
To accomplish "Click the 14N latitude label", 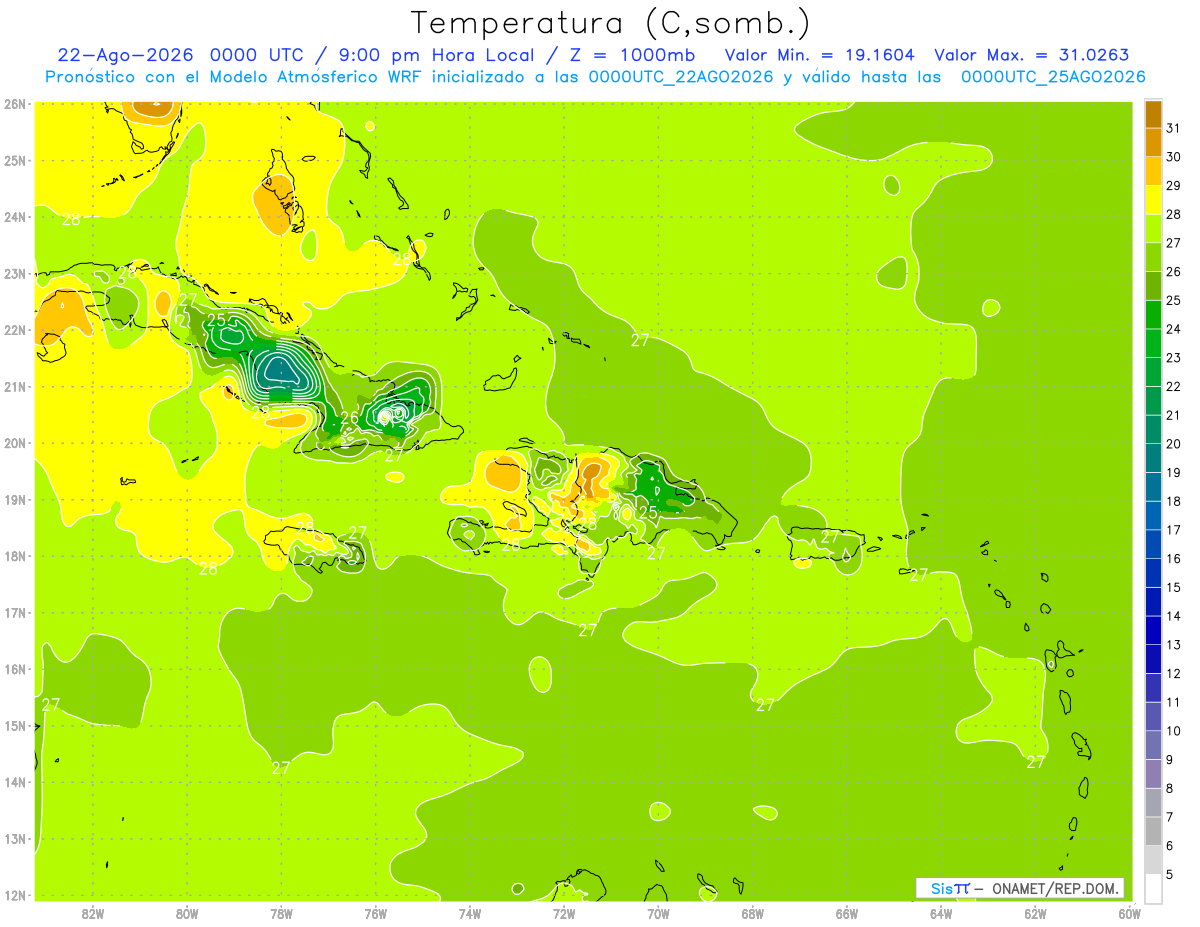I will point(14,782).
